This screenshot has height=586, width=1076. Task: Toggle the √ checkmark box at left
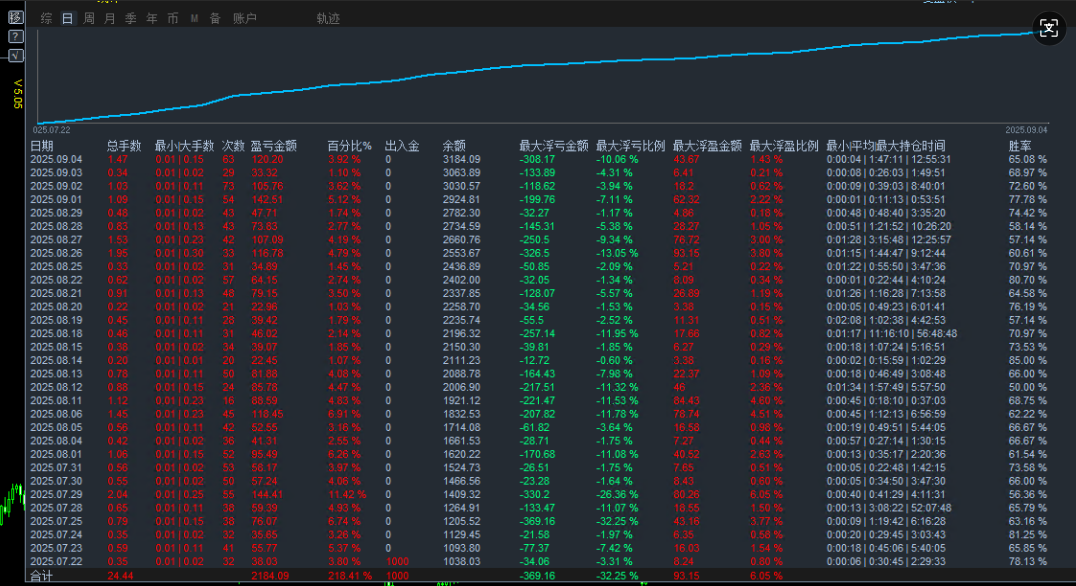pos(15,54)
